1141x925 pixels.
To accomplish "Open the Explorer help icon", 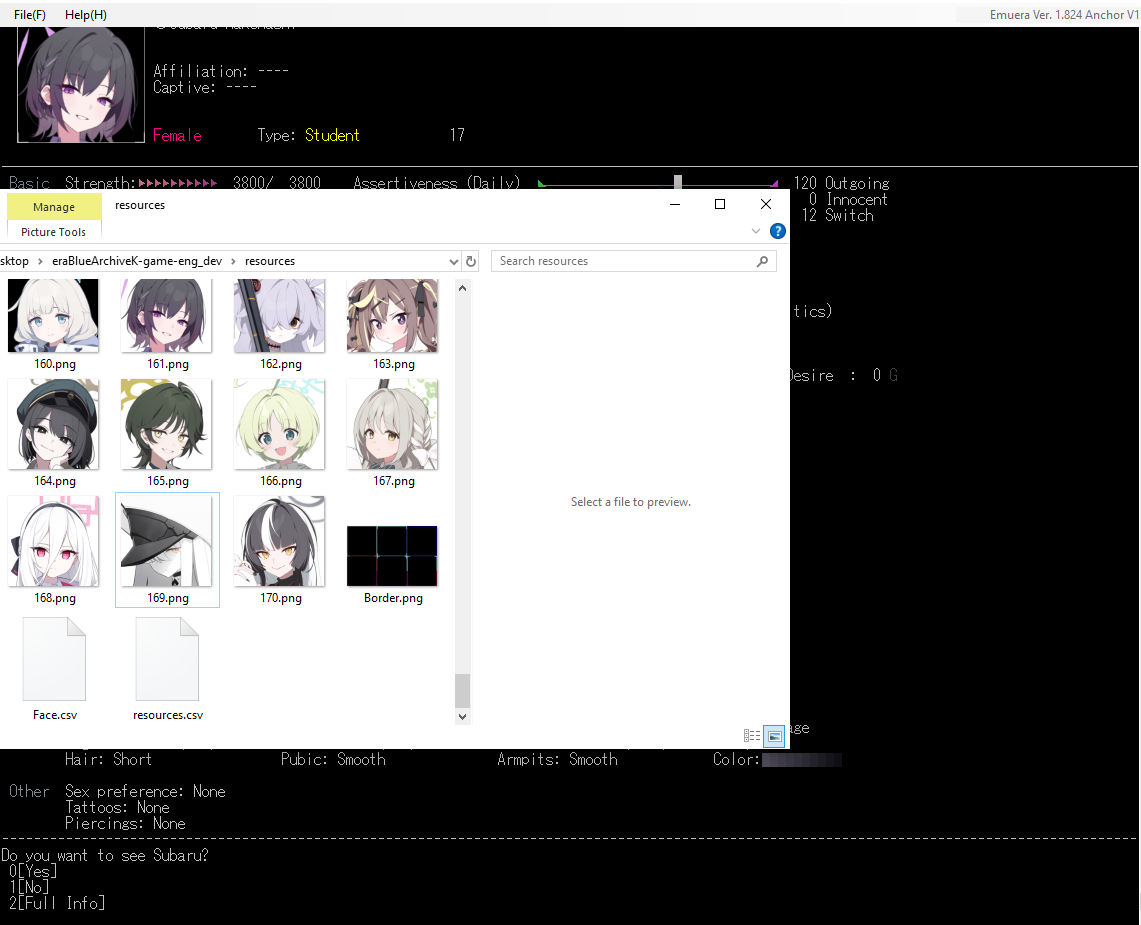I will tap(778, 231).
